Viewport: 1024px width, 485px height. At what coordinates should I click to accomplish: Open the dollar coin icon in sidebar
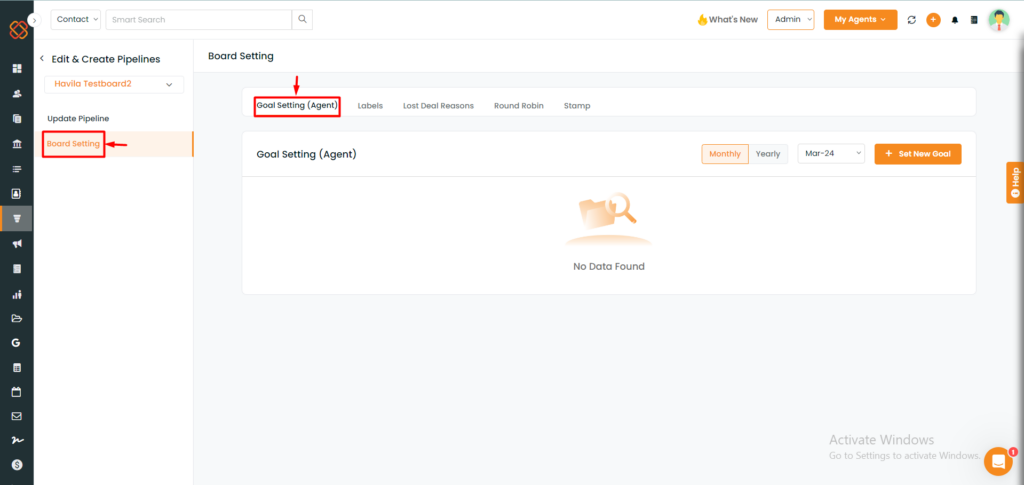[17, 465]
